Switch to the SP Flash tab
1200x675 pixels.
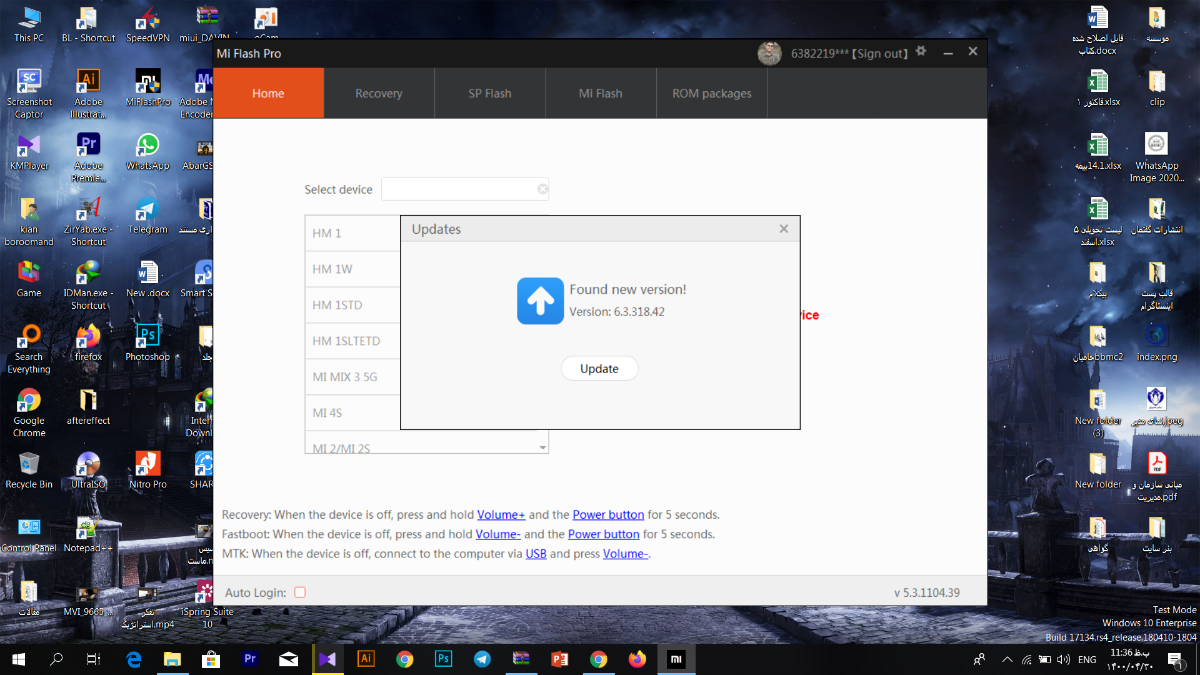coord(490,93)
